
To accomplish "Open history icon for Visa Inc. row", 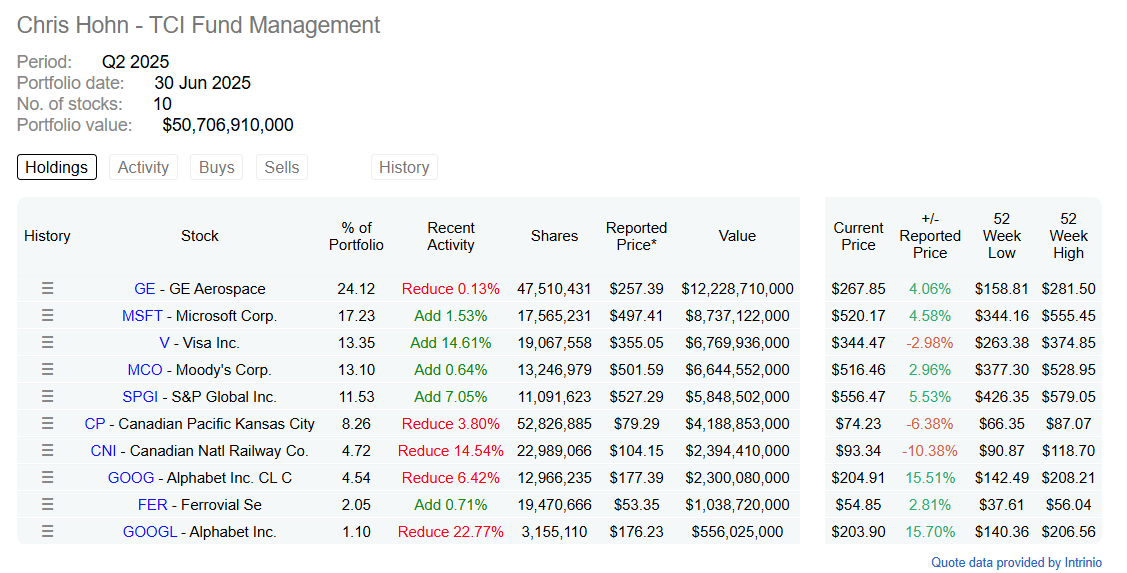I will [47, 342].
